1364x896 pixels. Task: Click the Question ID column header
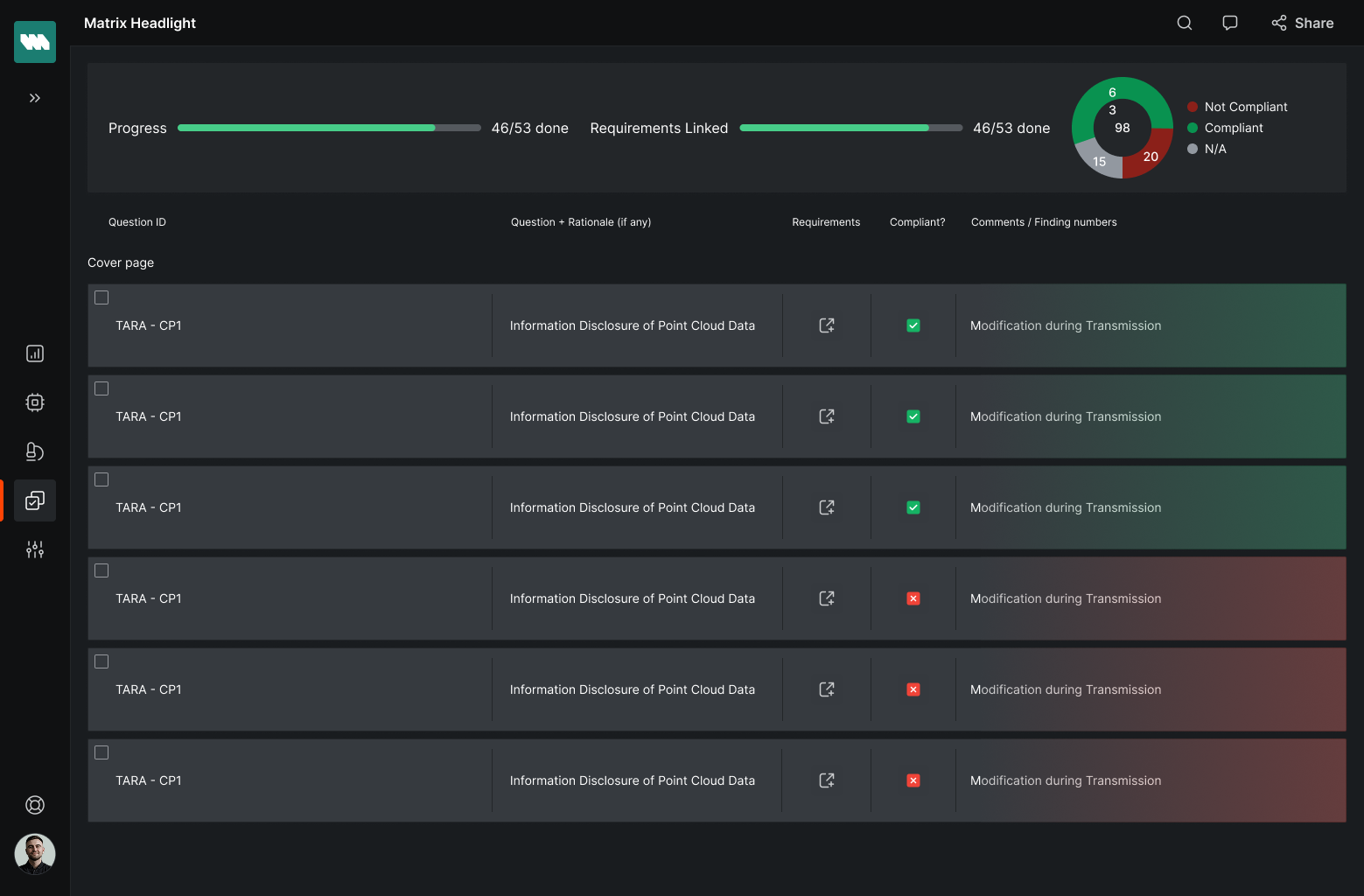[137, 222]
